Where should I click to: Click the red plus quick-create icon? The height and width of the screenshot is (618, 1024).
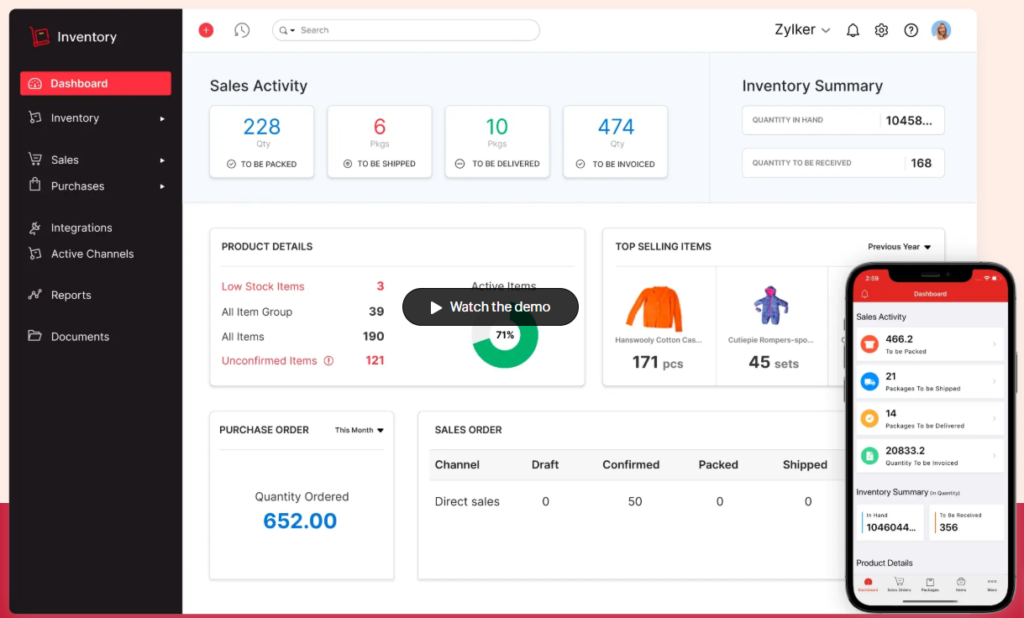[x=206, y=30]
